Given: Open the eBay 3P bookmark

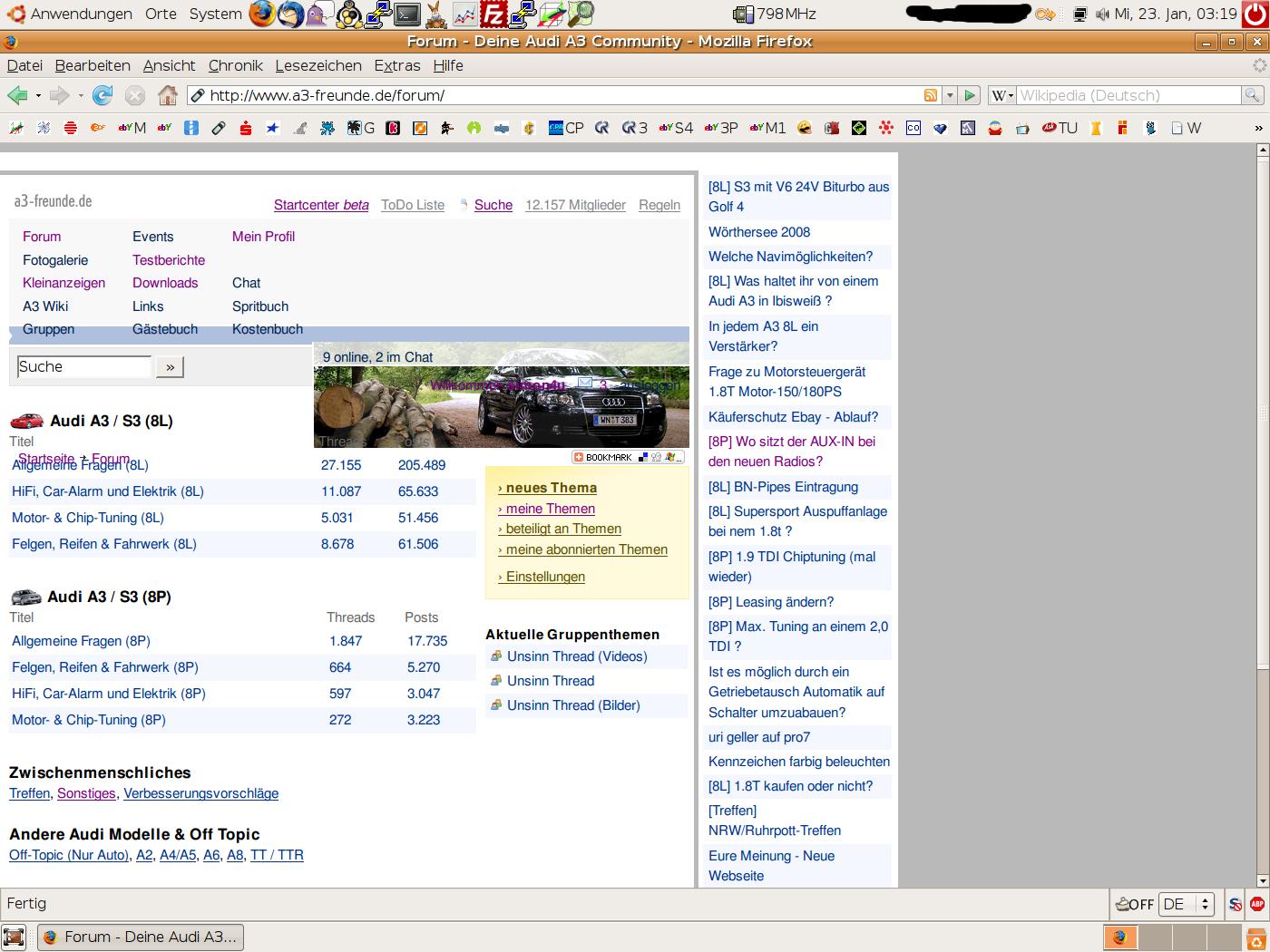Looking at the screenshot, I should (x=721, y=128).
